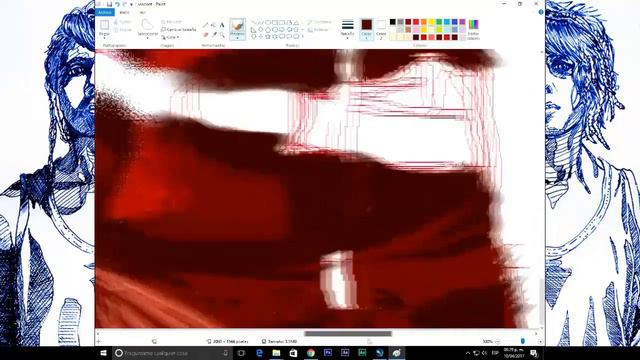Select the curve shape
The width and height of the screenshot is (640, 360).
click(261, 22)
